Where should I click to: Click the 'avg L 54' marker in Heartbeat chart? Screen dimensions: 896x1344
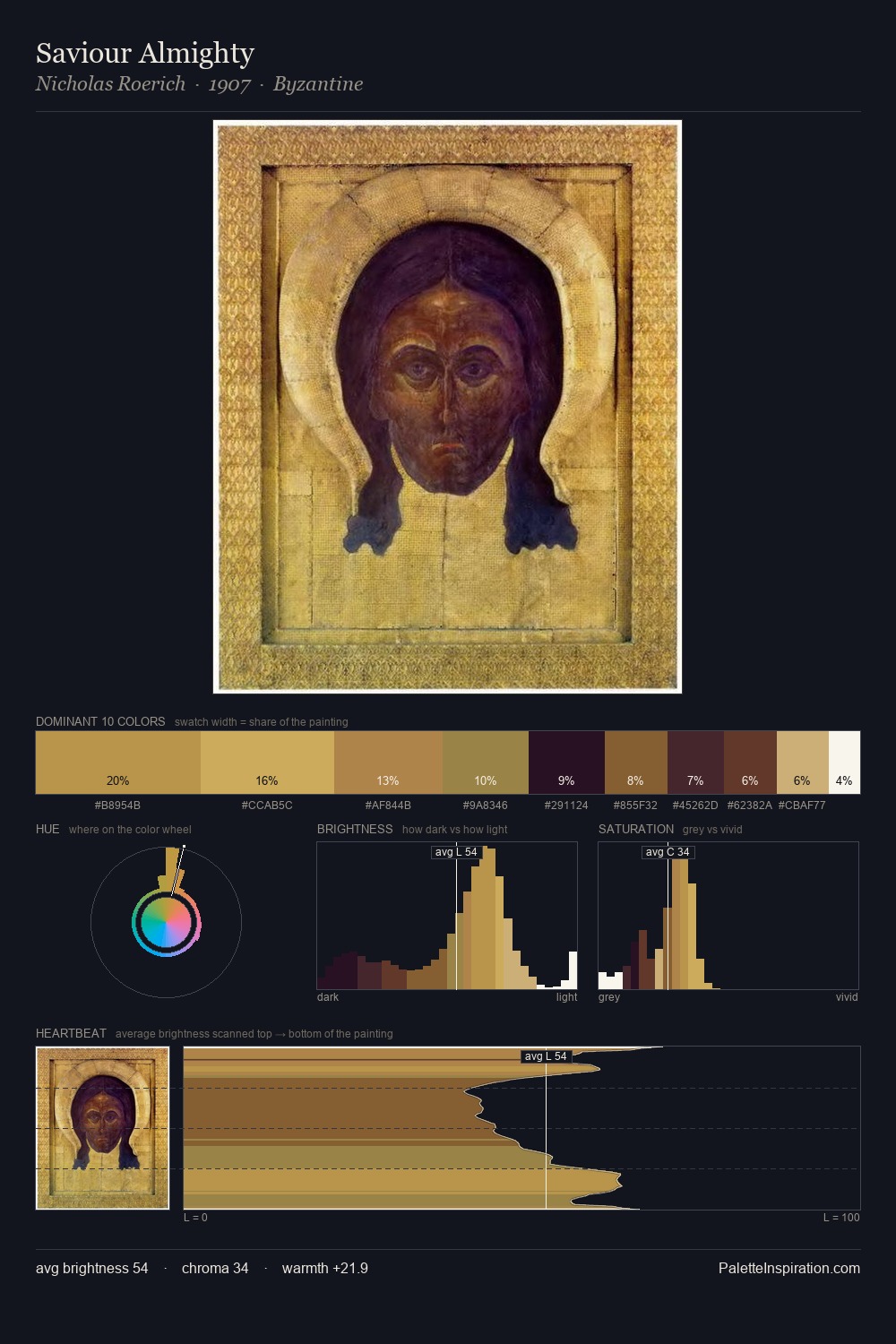pyautogui.click(x=546, y=1056)
